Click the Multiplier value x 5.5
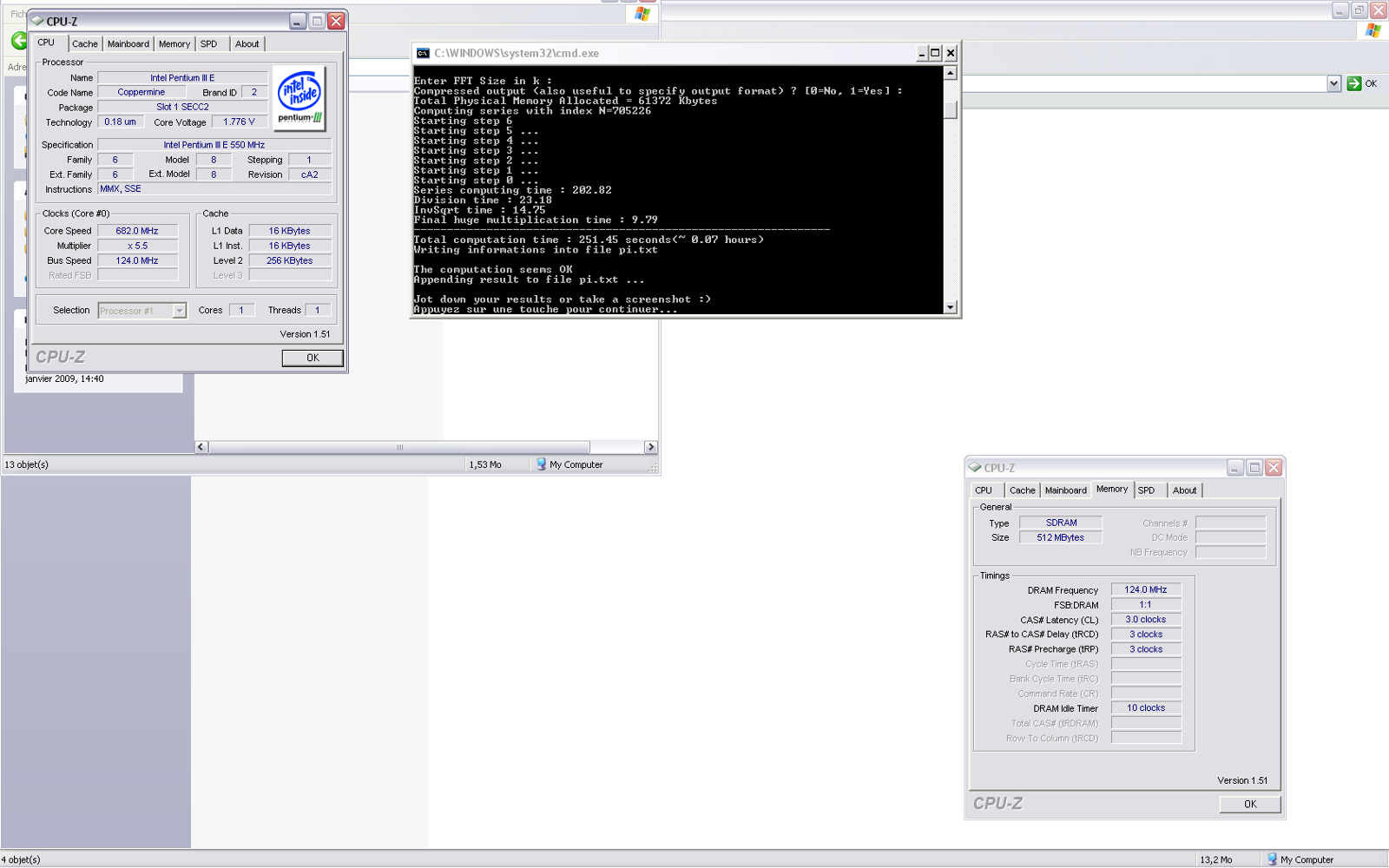 [x=137, y=246]
